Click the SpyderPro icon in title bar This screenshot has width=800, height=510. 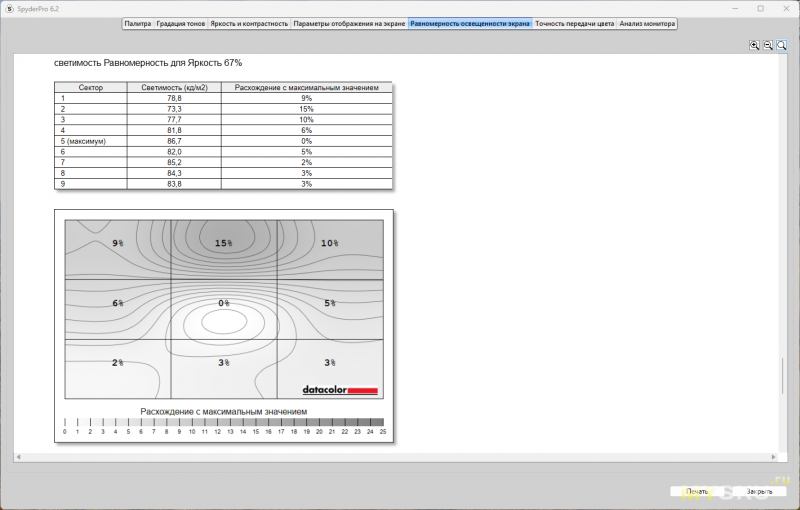pos(9,7)
